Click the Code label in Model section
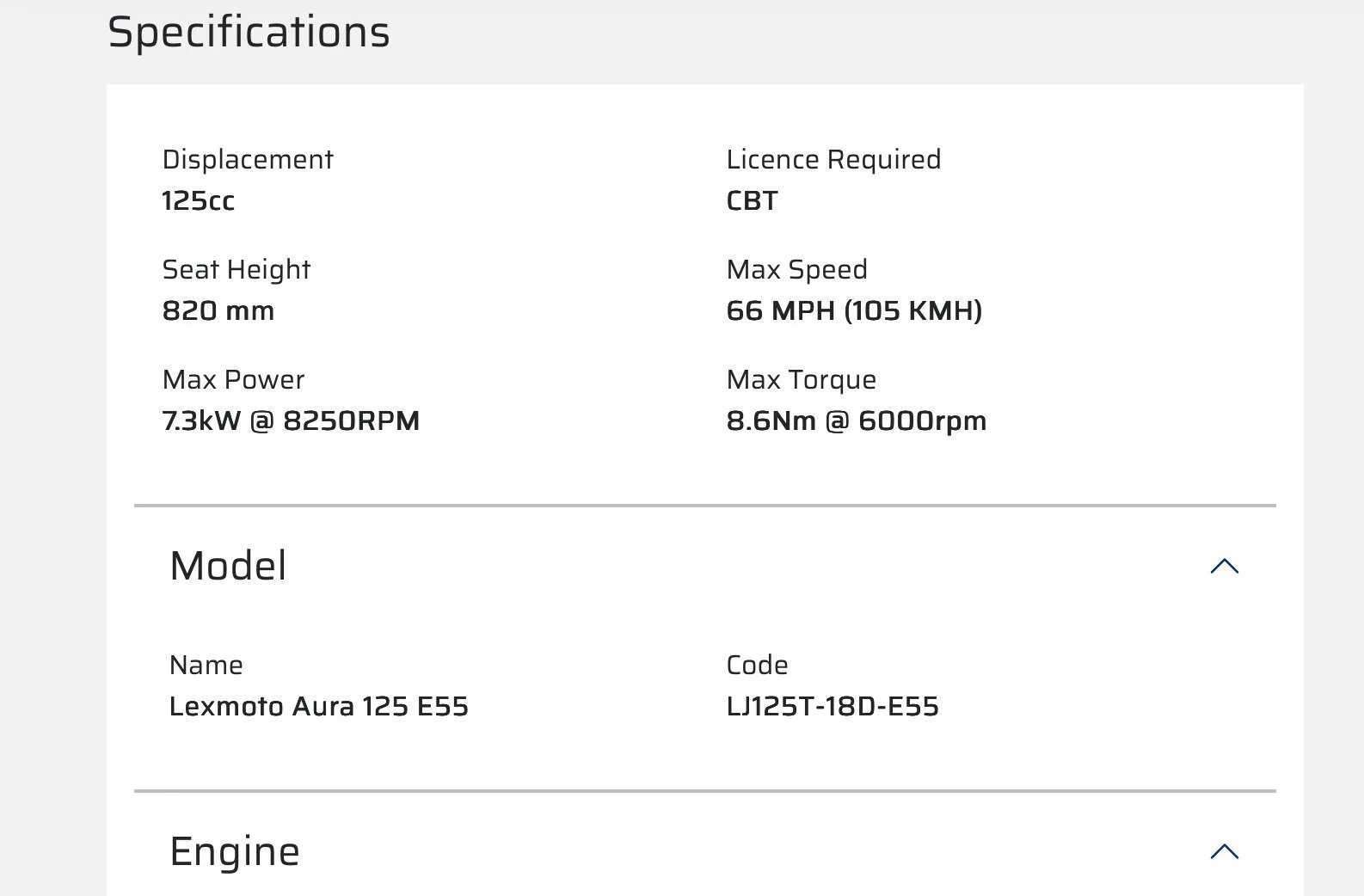1364x896 pixels. tap(757, 665)
